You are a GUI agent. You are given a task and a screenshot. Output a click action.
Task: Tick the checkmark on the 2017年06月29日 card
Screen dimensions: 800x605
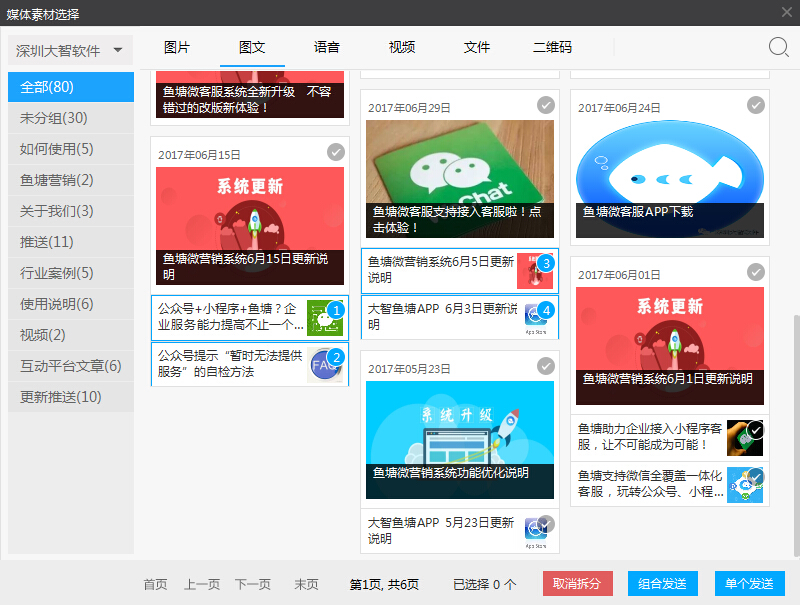pos(546,105)
